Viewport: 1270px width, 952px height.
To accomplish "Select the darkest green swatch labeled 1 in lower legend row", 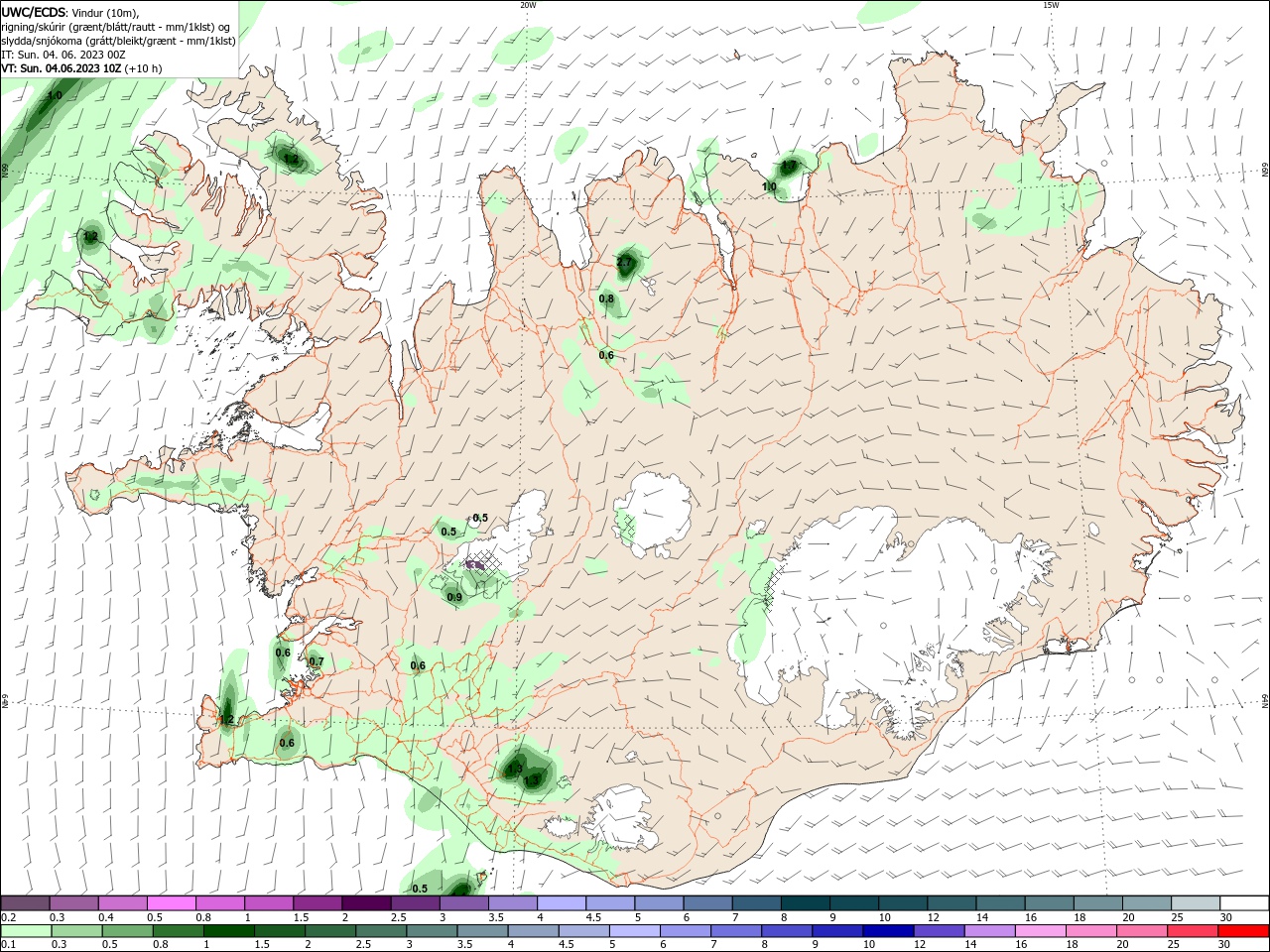I will 228,931.
